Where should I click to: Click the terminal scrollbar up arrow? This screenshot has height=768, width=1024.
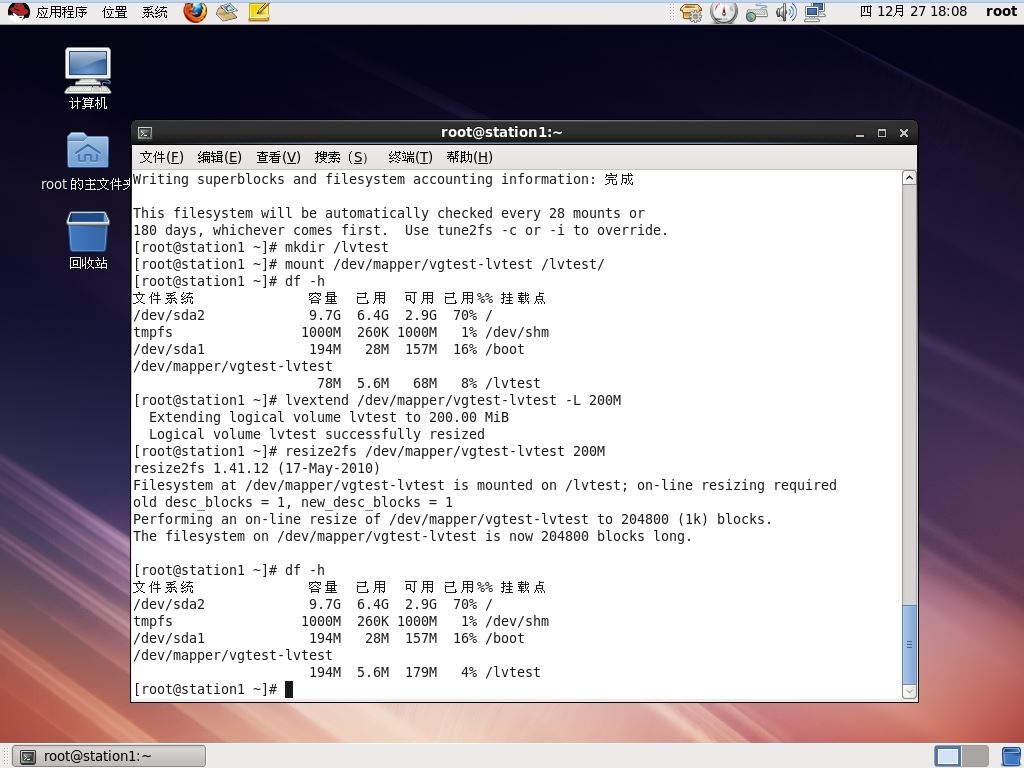tap(909, 178)
